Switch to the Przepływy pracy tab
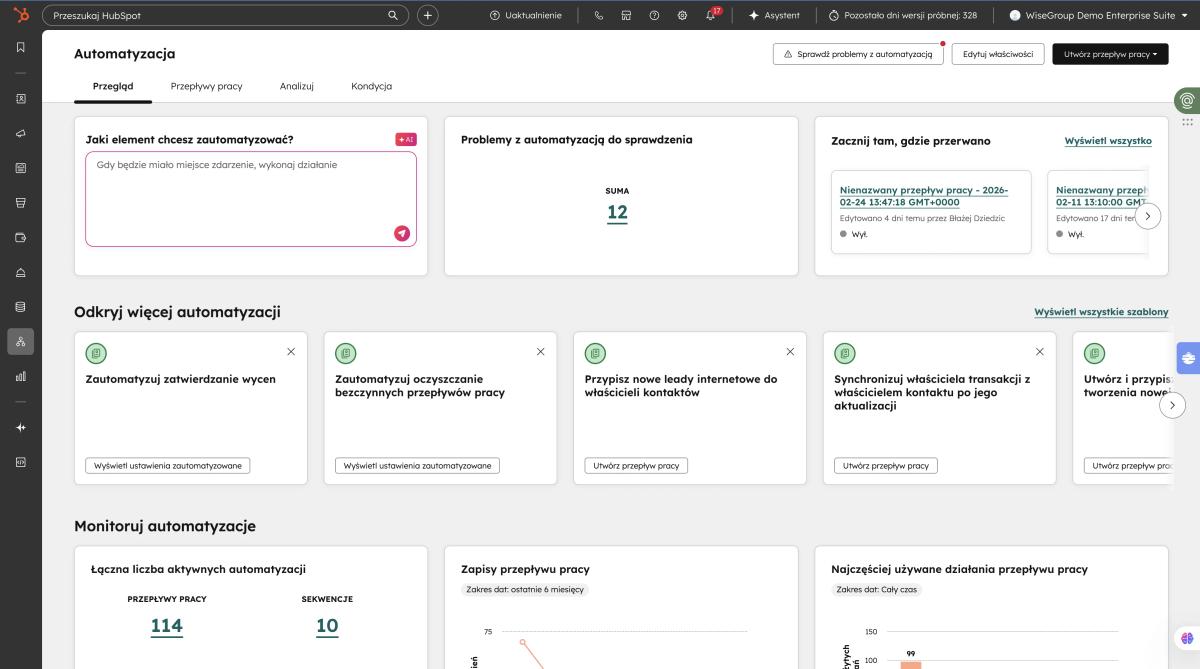Screen dimensions: 1200x669 (x=206, y=86)
